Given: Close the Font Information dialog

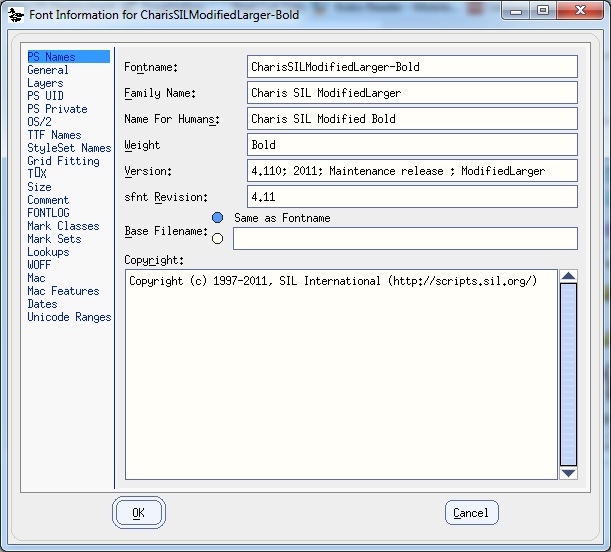Looking at the screenshot, I should pyautogui.click(x=580, y=11).
